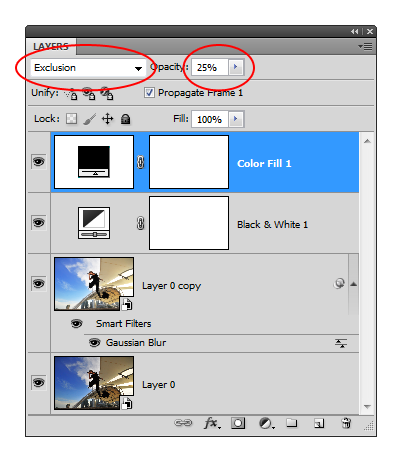Click the Color Fill 1 black swatch thumbnail
The height and width of the screenshot is (462, 402).
(x=94, y=162)
